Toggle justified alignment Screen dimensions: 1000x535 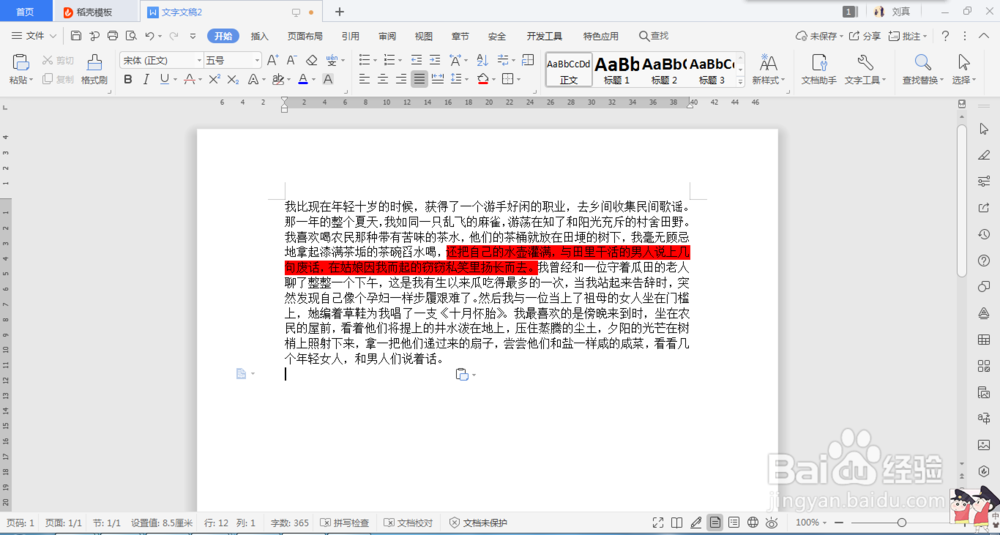419,79
